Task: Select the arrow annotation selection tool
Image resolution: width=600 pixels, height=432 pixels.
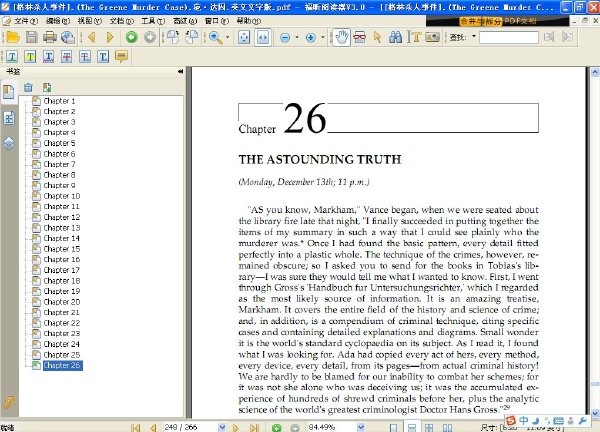Action: point(377,37)
